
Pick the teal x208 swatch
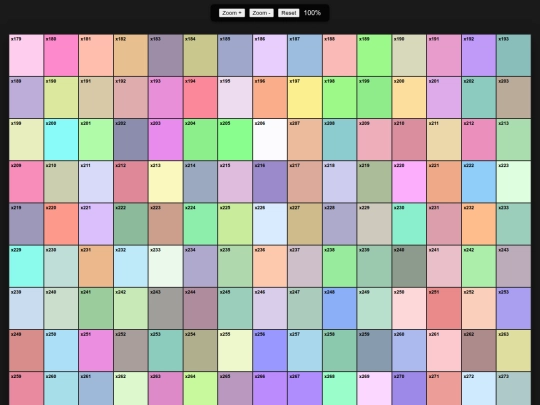coord(340,139)
